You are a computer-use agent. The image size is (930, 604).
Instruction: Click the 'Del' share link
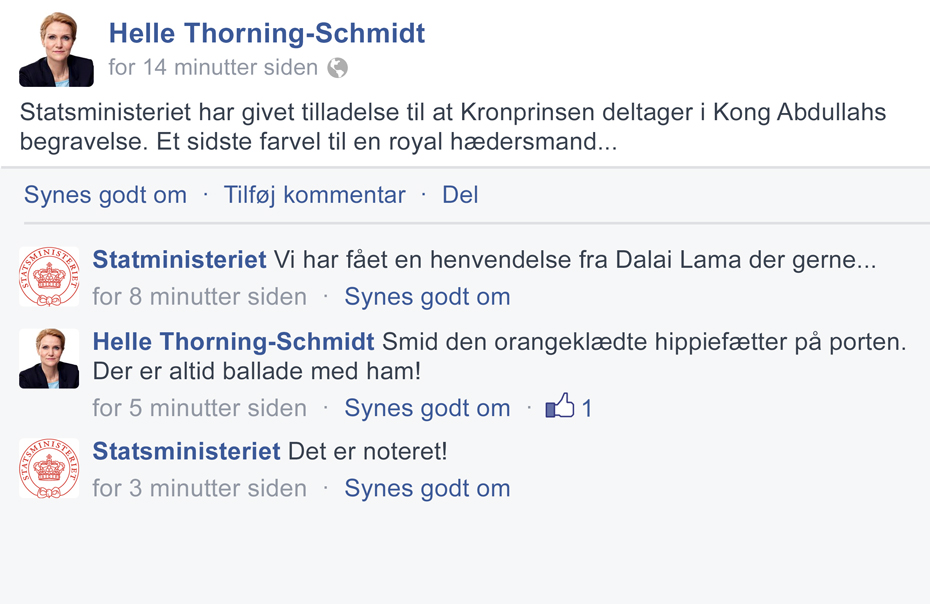[x=460, y=195]
